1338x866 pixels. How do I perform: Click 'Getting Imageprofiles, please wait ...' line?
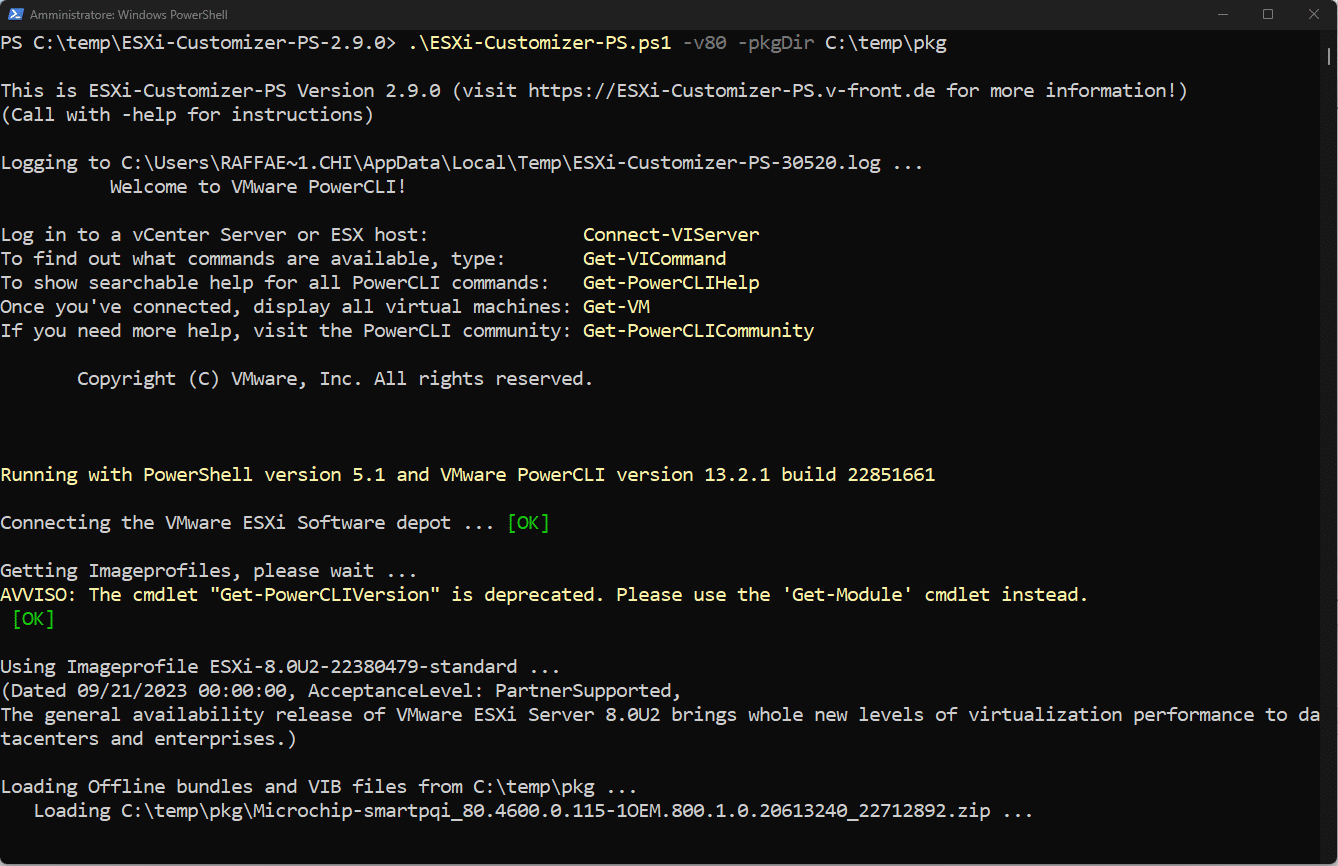tap(209, 571)
